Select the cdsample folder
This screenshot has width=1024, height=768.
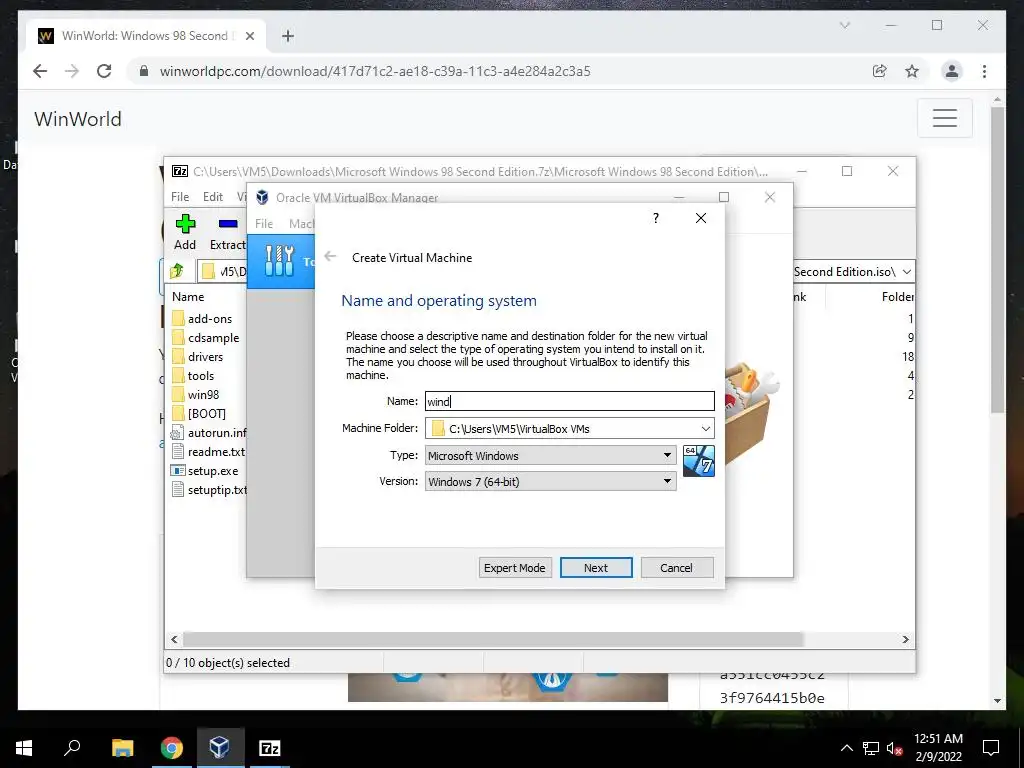213,338
